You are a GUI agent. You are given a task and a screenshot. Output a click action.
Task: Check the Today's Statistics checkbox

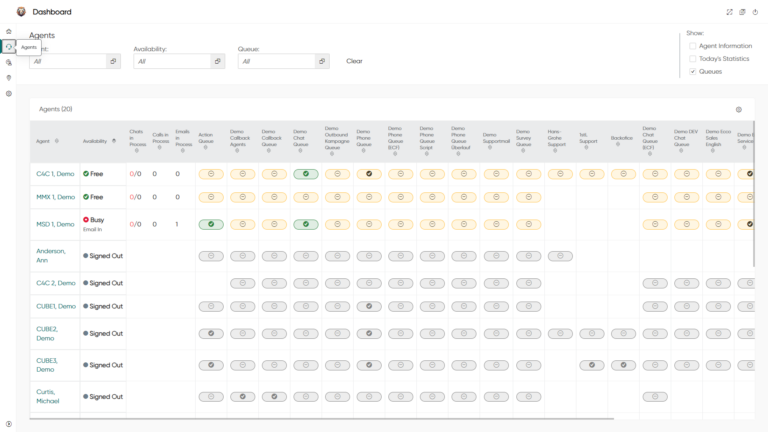click(692, 59)
